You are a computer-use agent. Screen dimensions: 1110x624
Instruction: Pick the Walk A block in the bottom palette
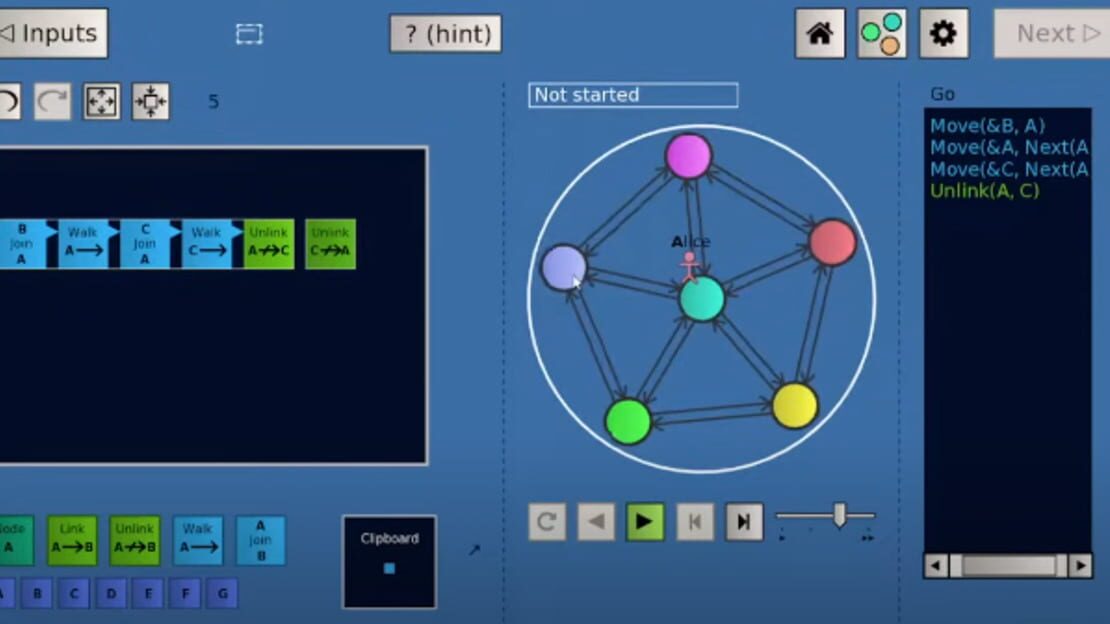pyautogui.click(x=198, y=540)
